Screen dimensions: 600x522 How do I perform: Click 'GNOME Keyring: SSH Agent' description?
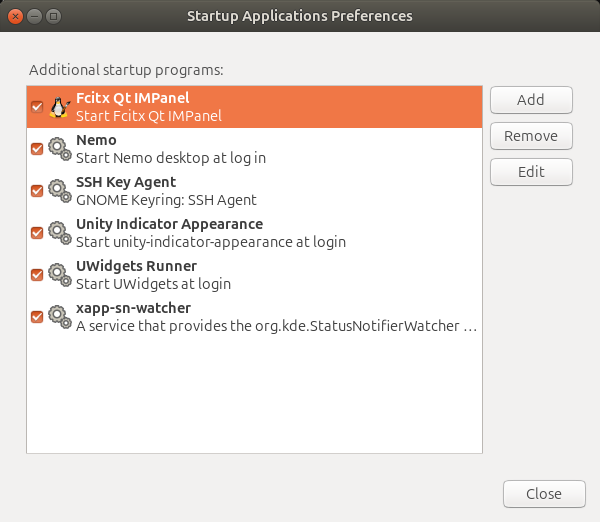pos(166,200)
